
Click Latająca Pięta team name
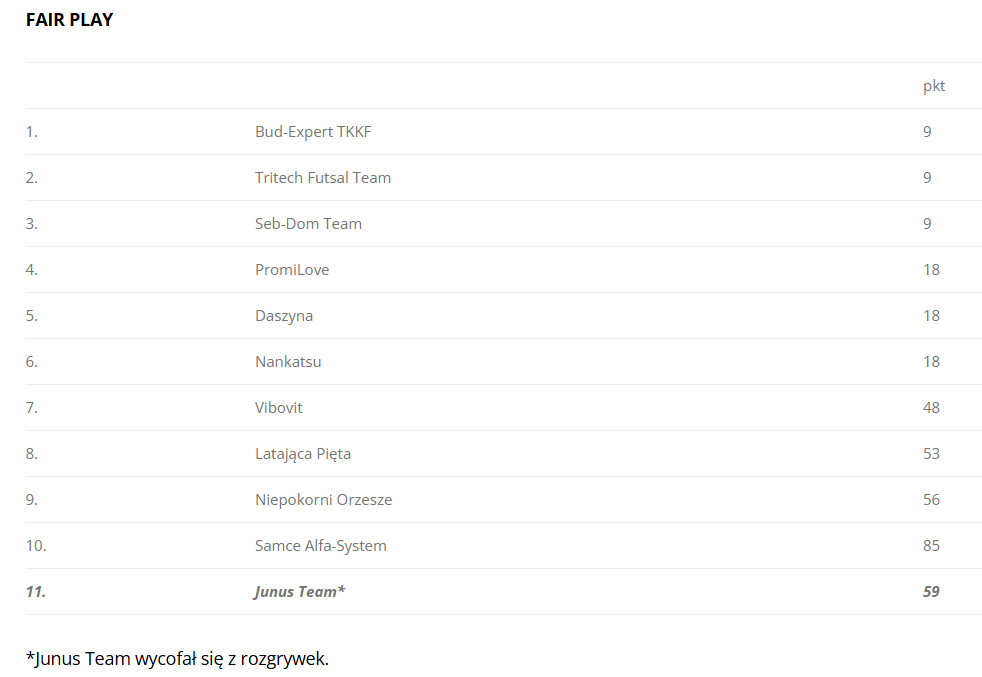[x=302, y=454]
